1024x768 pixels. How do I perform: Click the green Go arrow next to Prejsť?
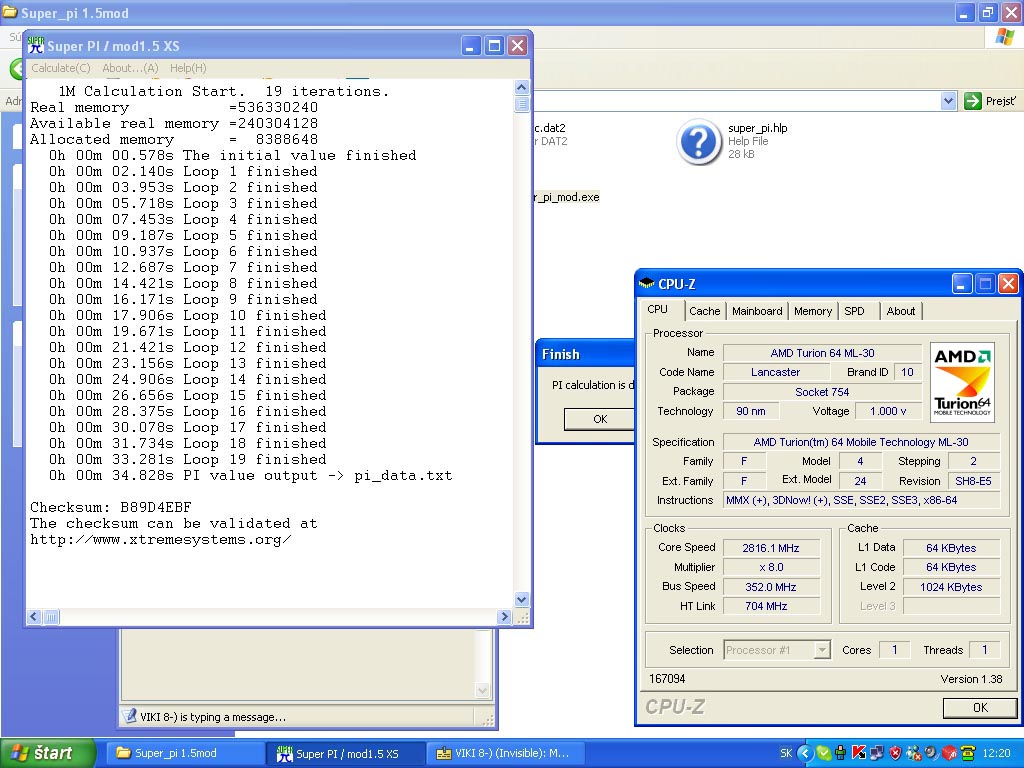pos(972,101)
